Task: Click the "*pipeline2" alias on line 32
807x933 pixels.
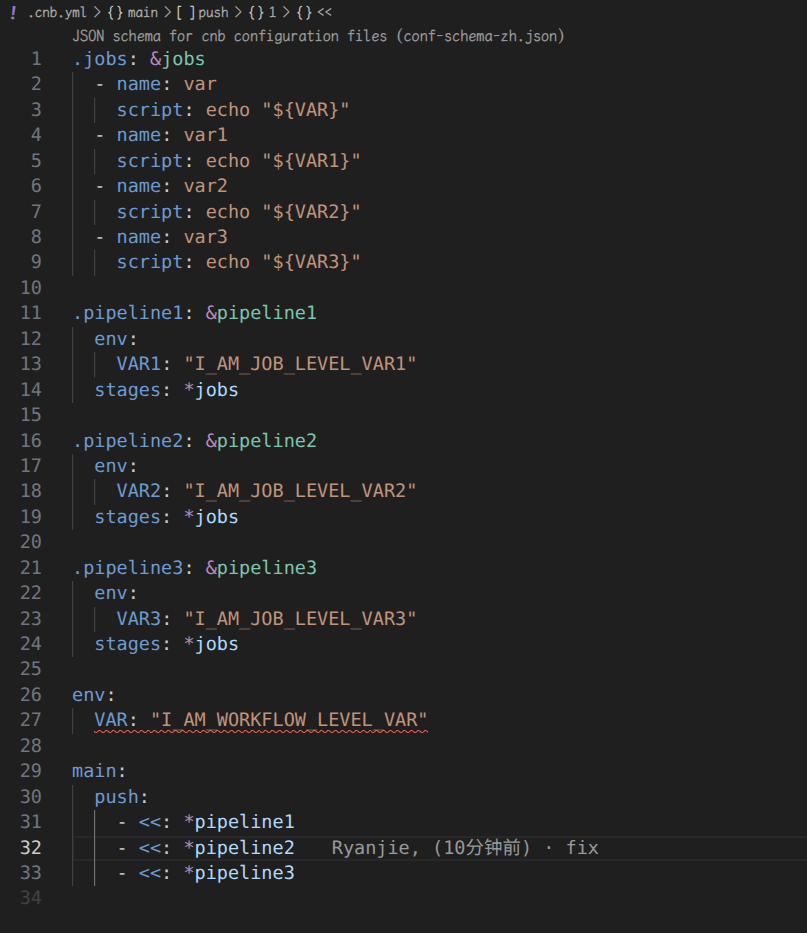Action: click(240, 846)
